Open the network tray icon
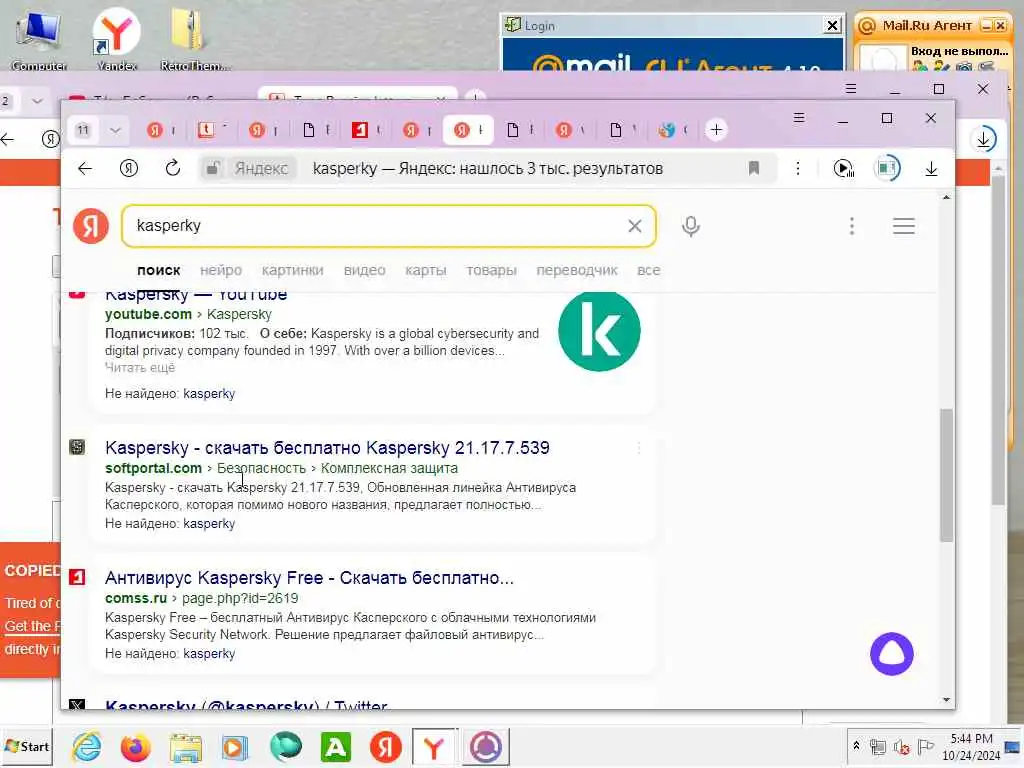Screen dimensions: 1024x768 tap(878, 747)
